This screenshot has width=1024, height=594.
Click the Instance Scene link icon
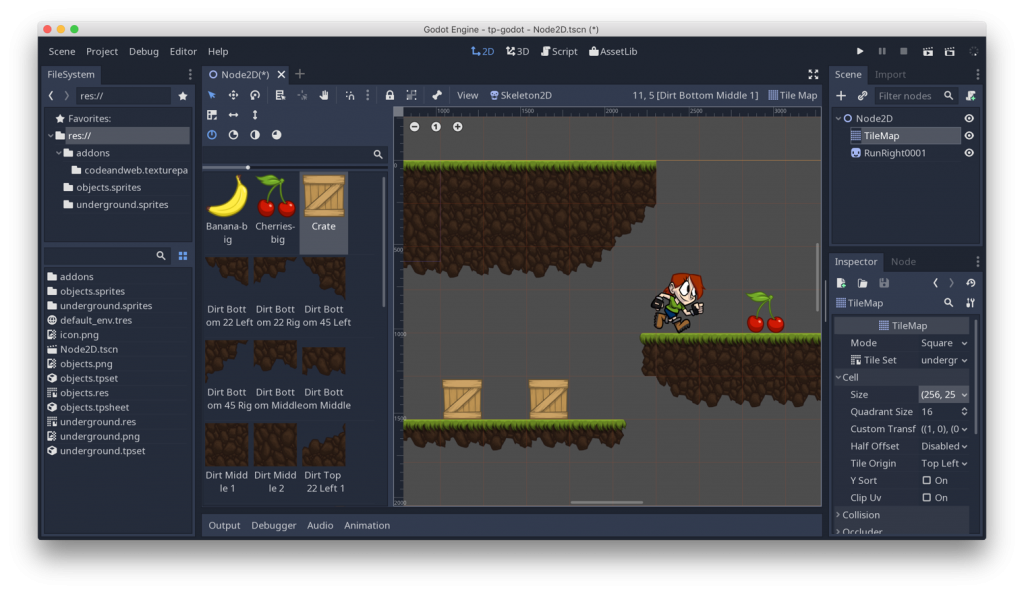click(863, 95)
